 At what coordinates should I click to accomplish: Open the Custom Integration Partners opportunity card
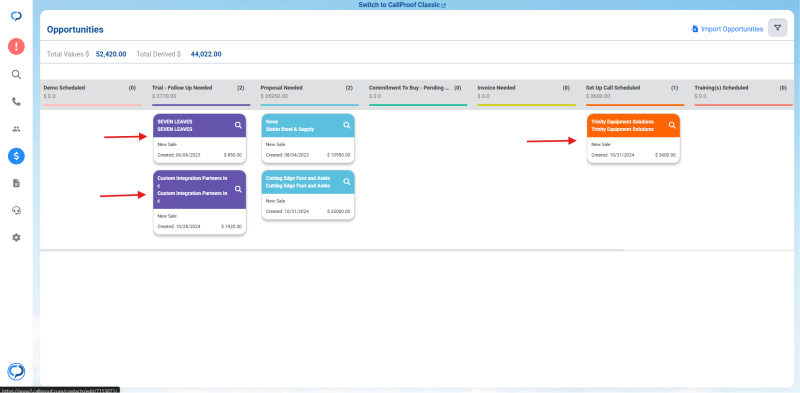[199, 203]
